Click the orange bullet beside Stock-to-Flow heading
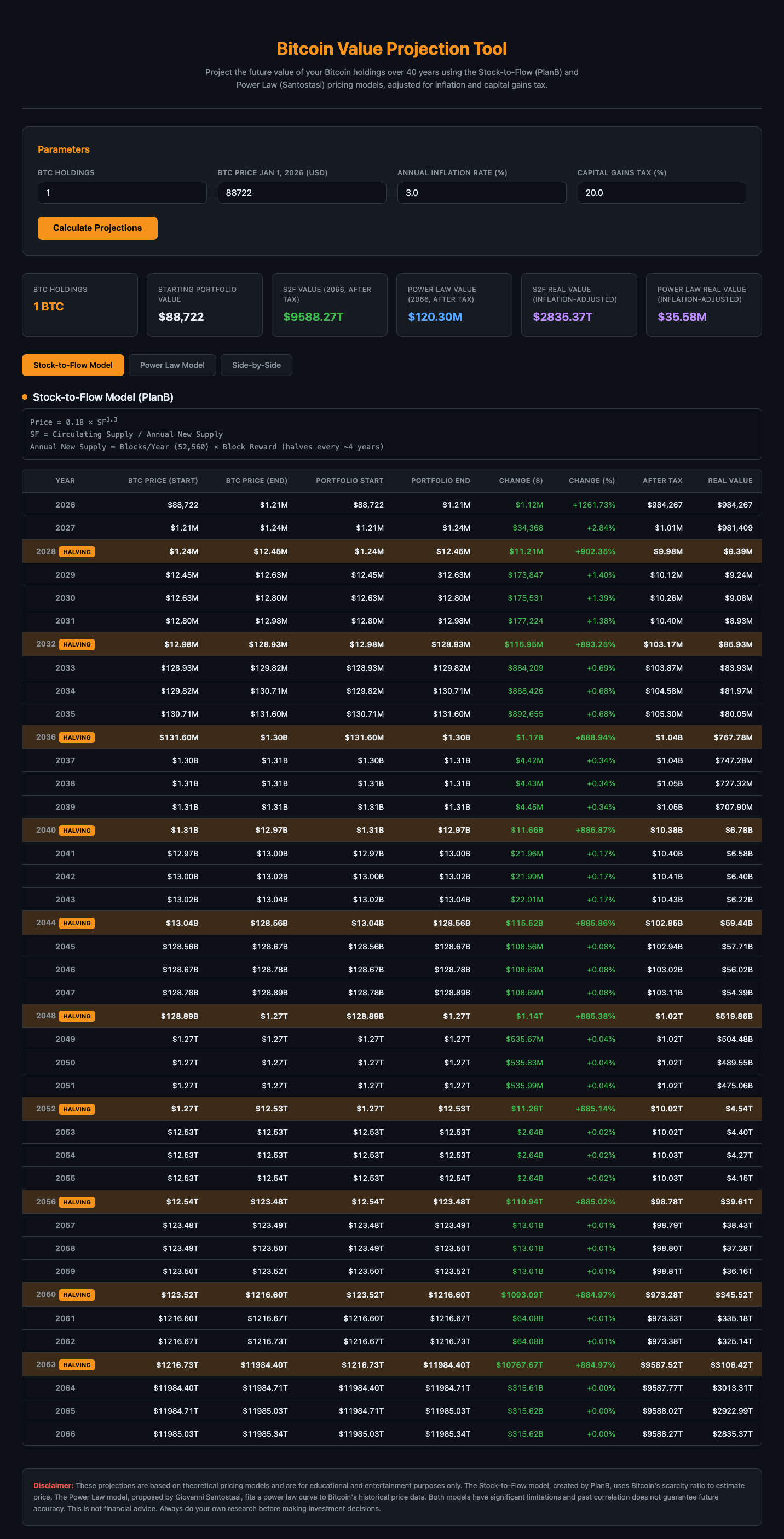 25,397
